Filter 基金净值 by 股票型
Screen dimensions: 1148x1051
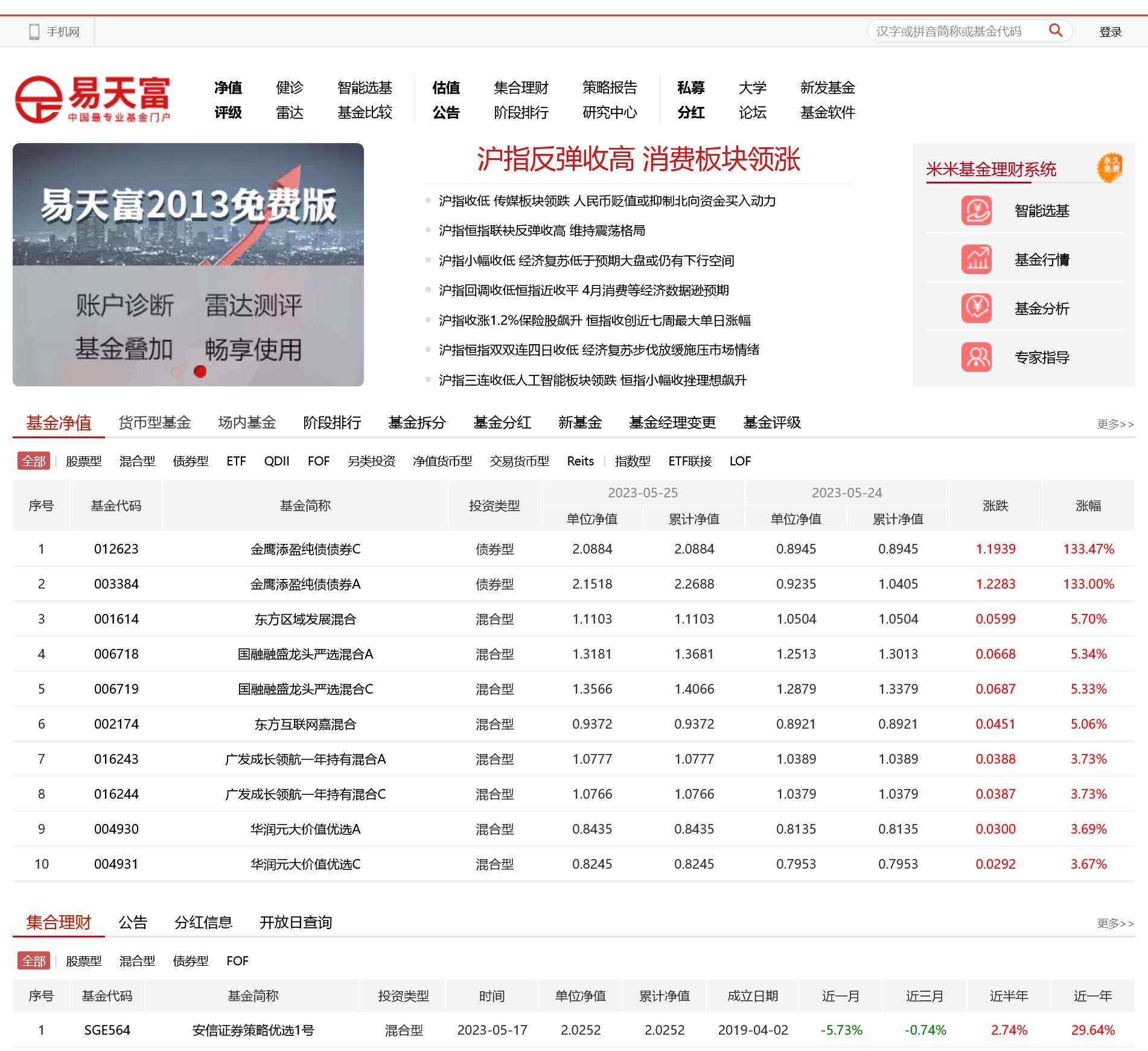[x=84, y=461]
